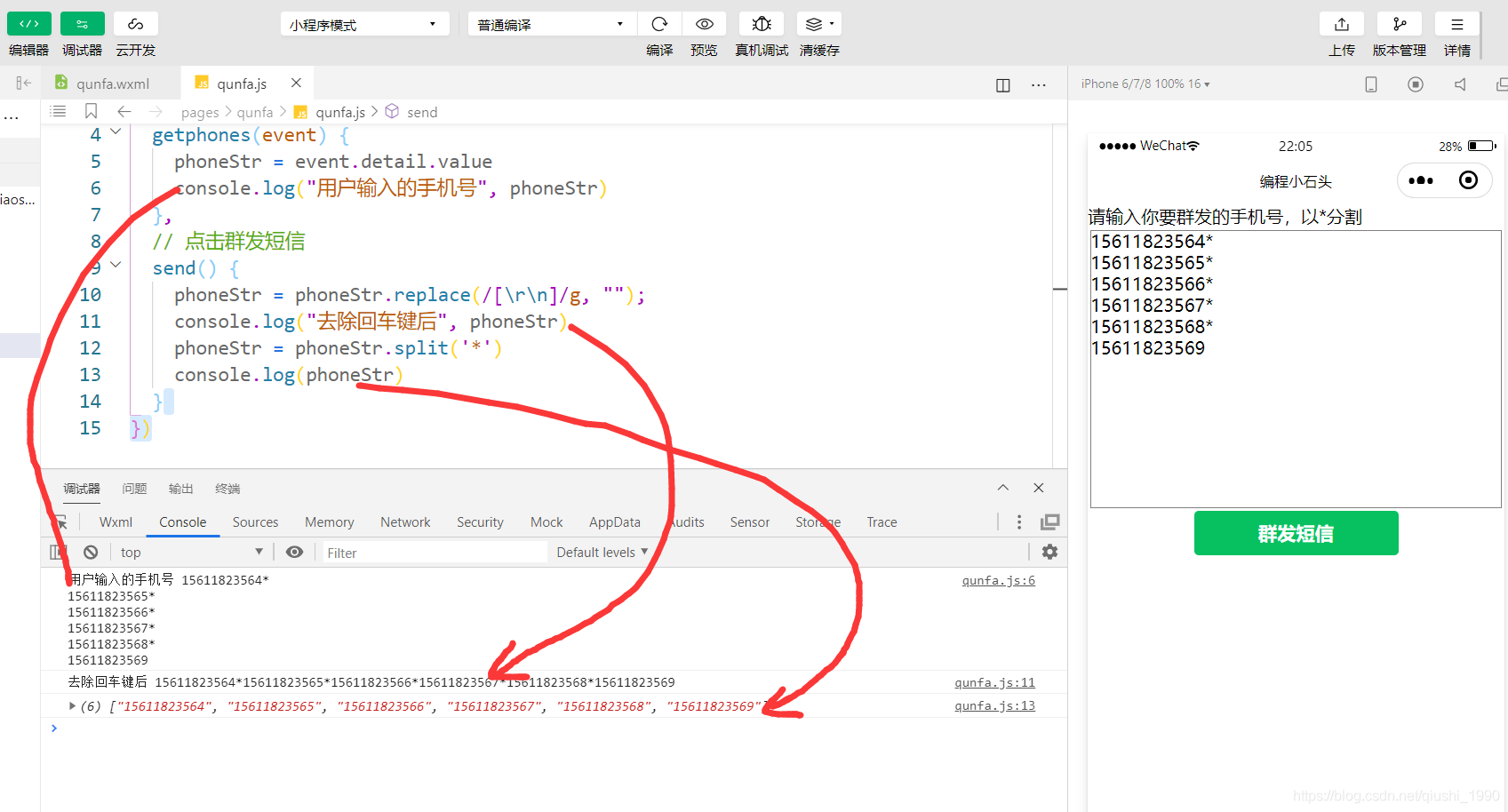Click 'send' symbol in the breadcrumb
Image resolution: width=1508 pixels, height=812 pixels.
coord(422,112)
